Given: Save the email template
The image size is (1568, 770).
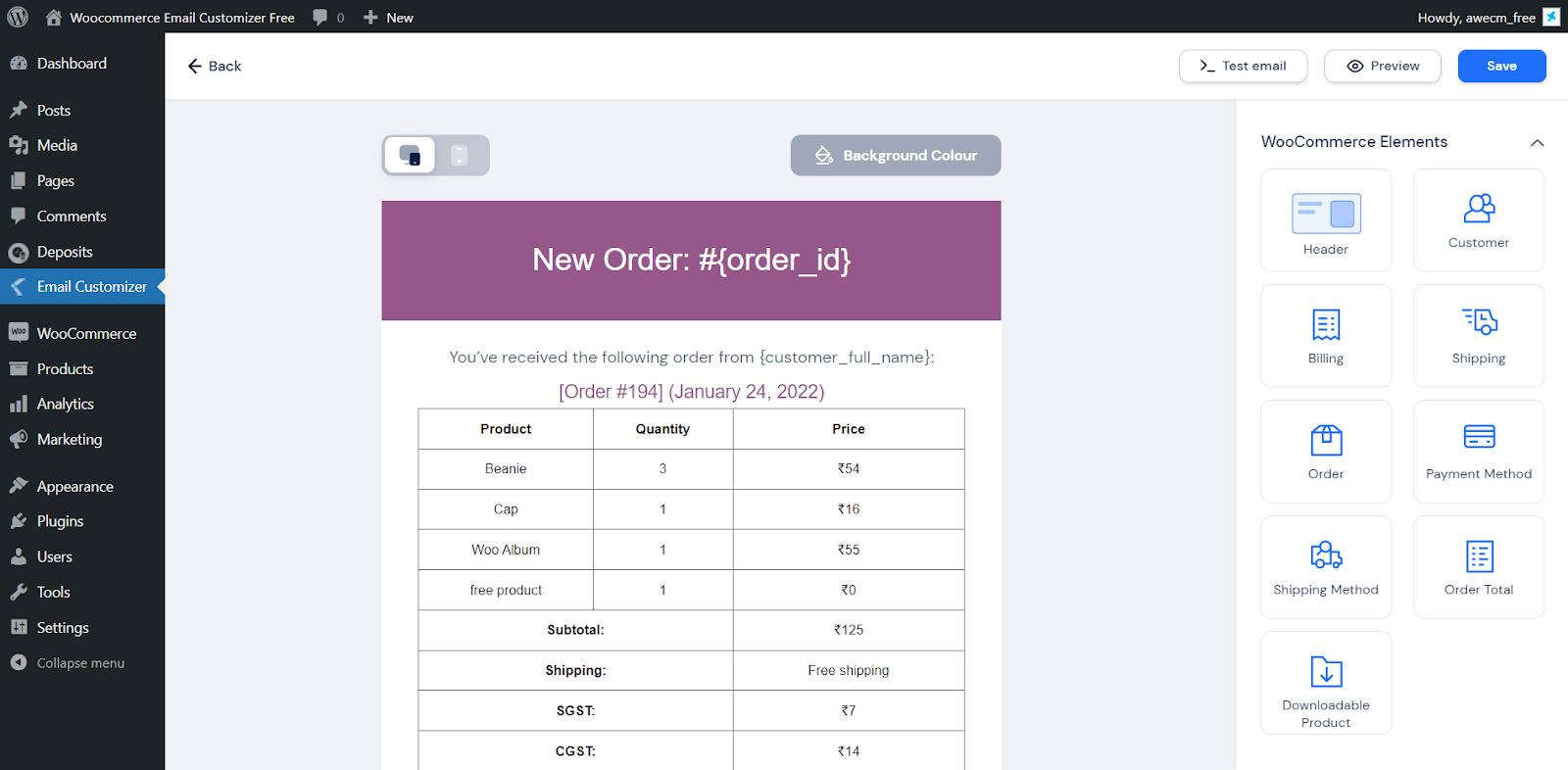Looking at the screenshot, I should 1501,66.
